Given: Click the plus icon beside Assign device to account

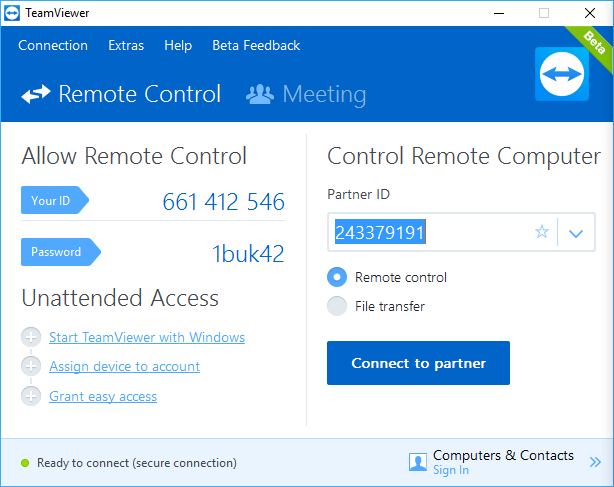Looking at the screenshot, I should (x=31, y=366).
